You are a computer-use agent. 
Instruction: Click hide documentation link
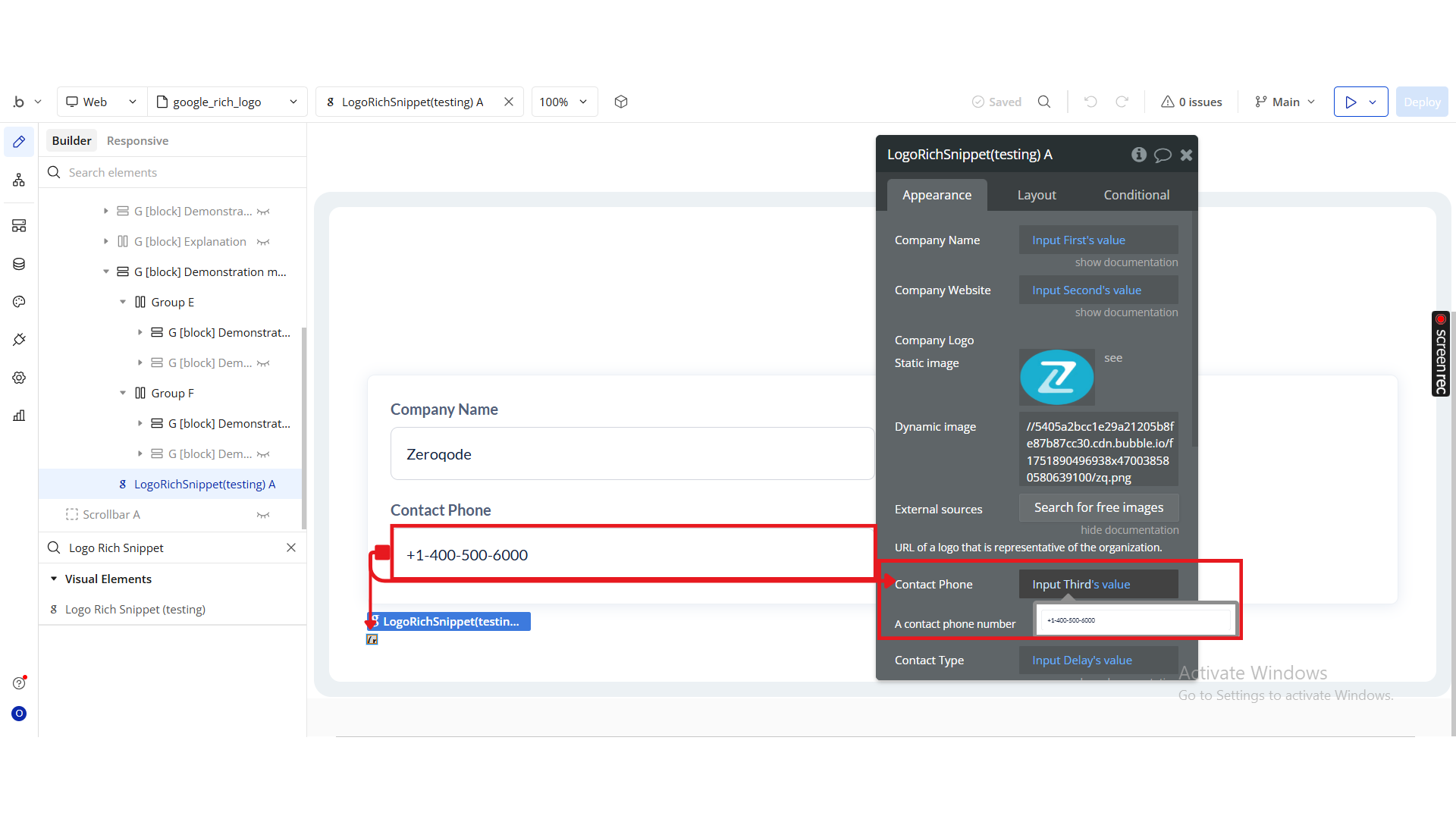tap(1129, 530)
